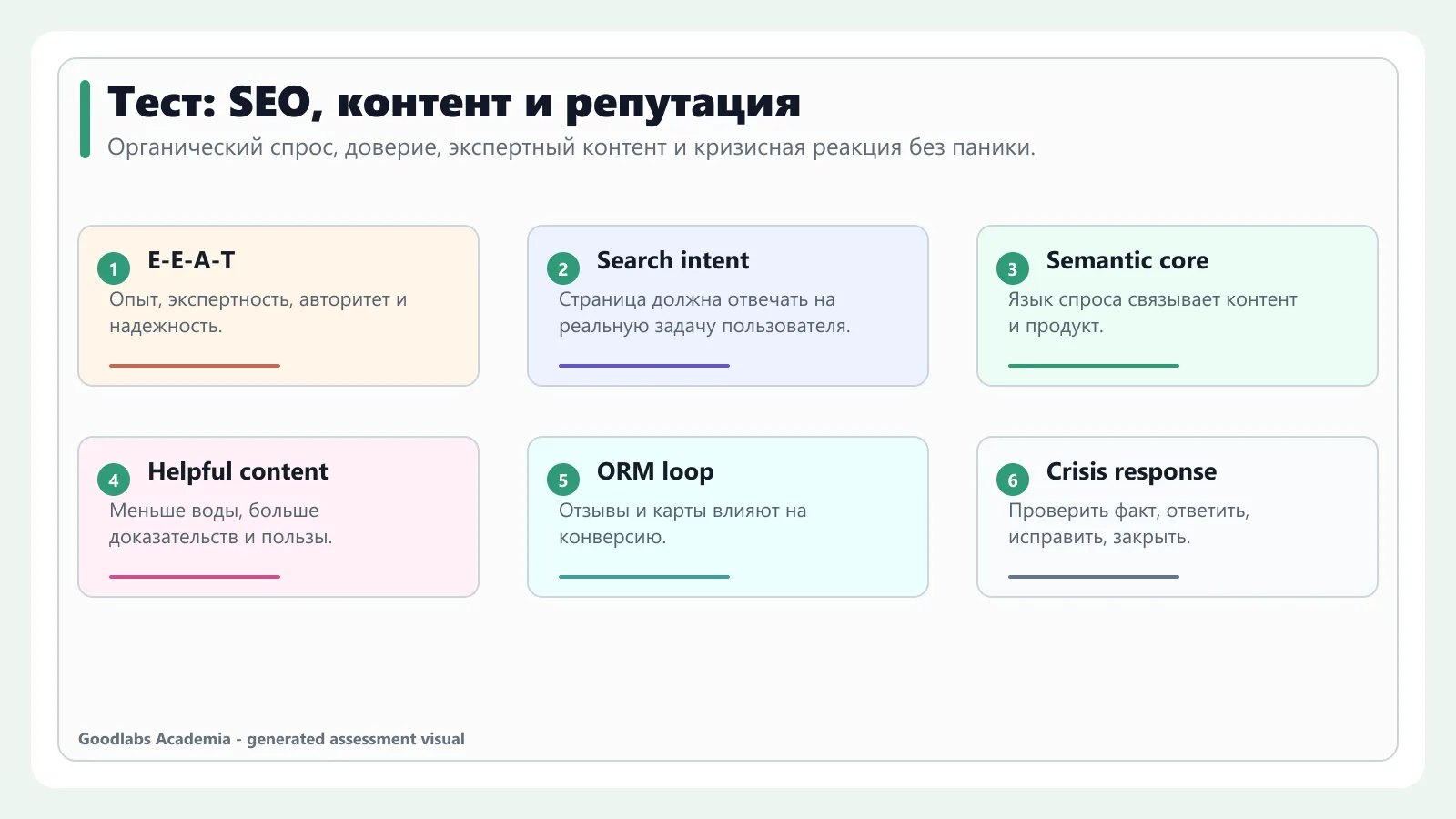
Task: Click the number 4 badge beside Helpful content
Action: 114,480
